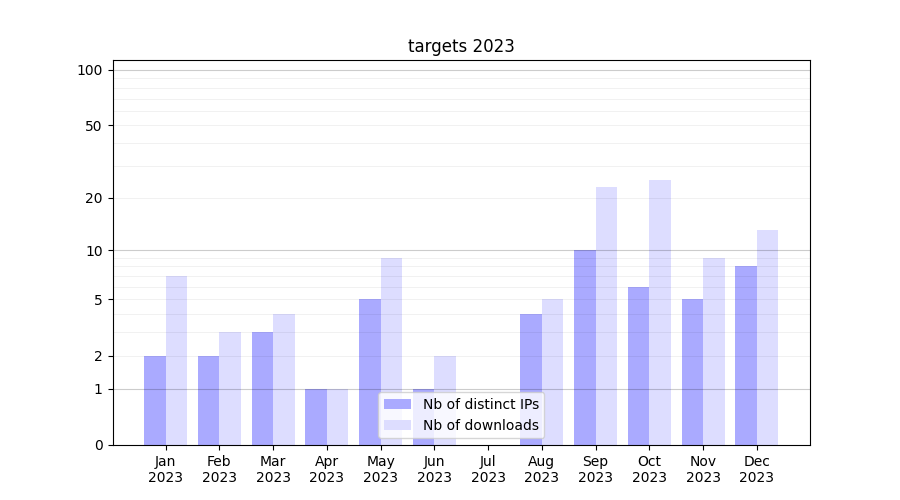Click the chart title 'targets 2023'
Image resolution: width=900 pixels, height=500 pixels.
[x=461, y=46]
